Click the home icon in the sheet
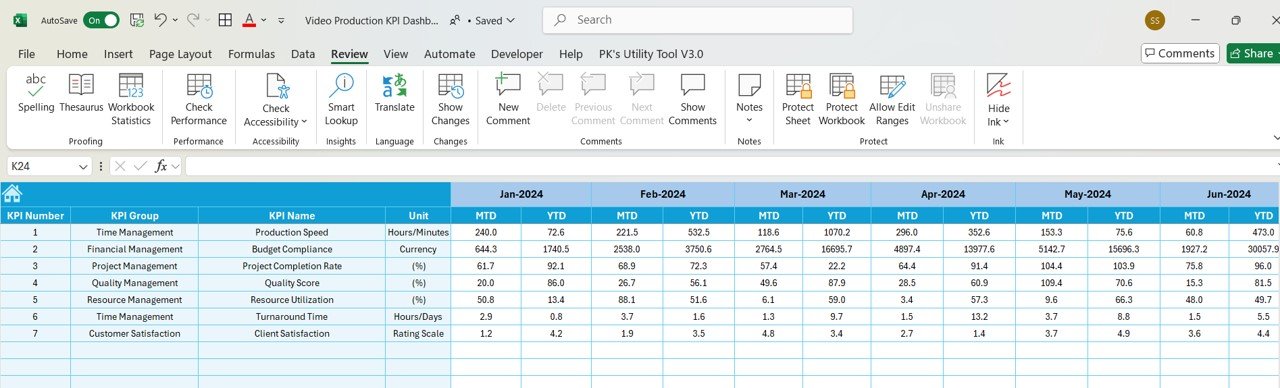The image size is (1280, 388). [12, 194]
